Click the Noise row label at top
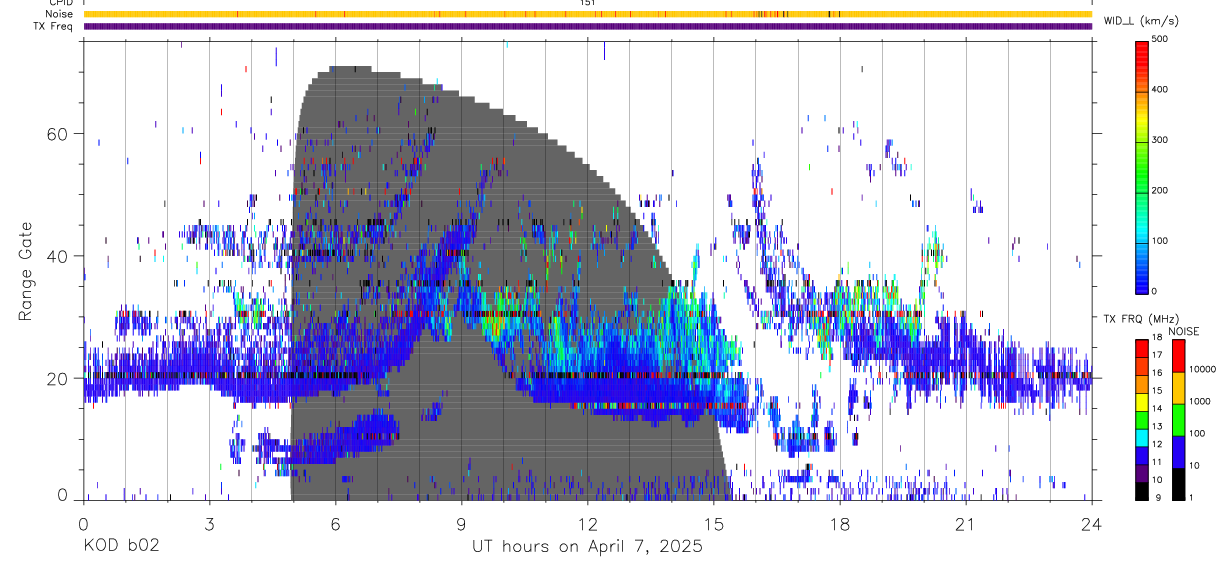Viewport: 1228px width, 567px height. (59, 14)
